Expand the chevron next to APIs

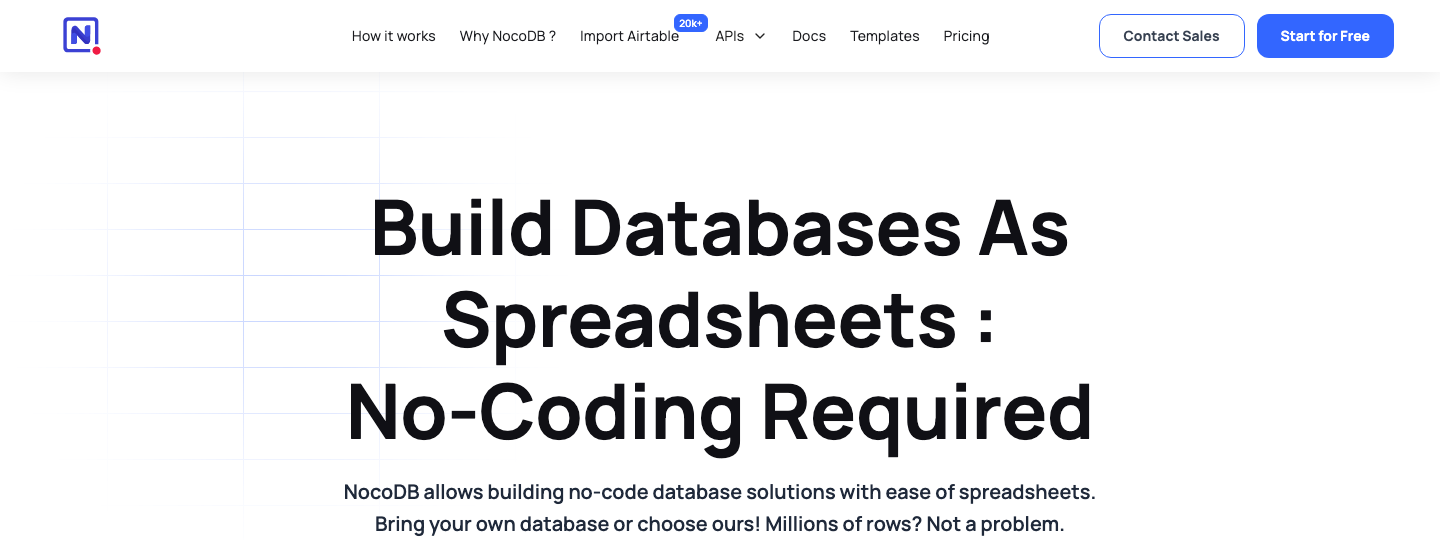tap(760, 36)
